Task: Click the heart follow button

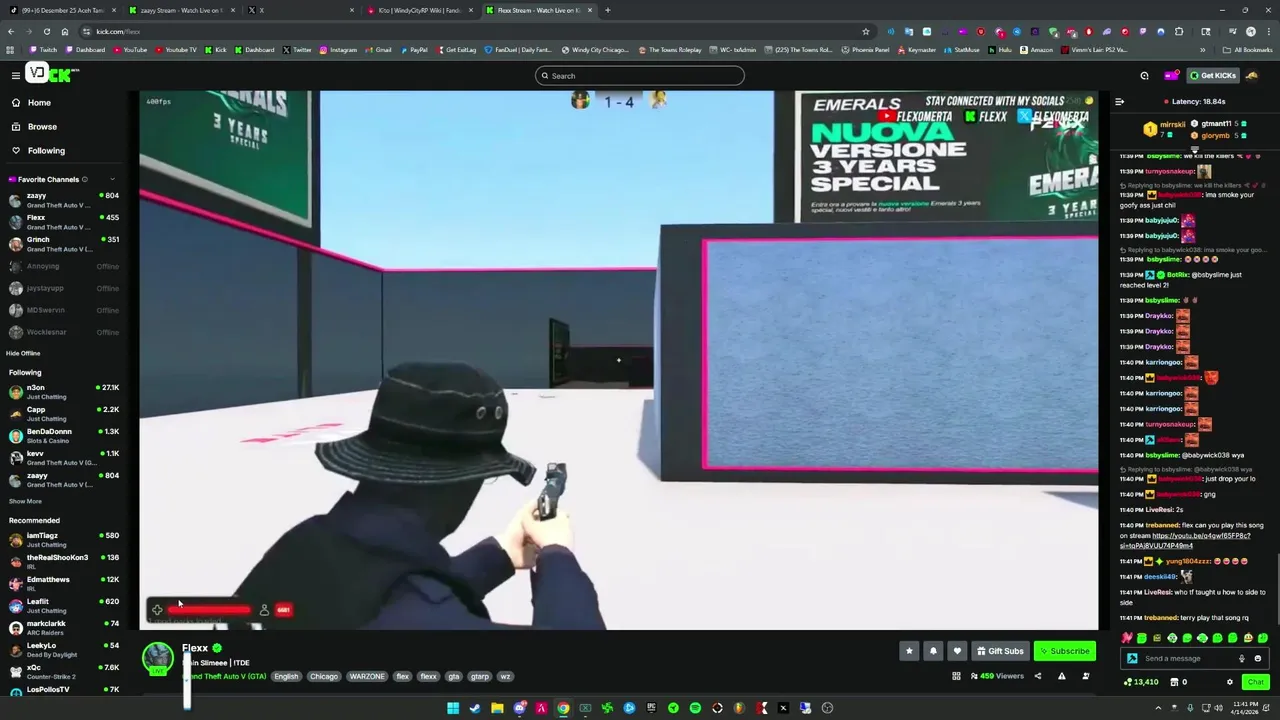Action: pyautogui.click(x=957, y=651)
